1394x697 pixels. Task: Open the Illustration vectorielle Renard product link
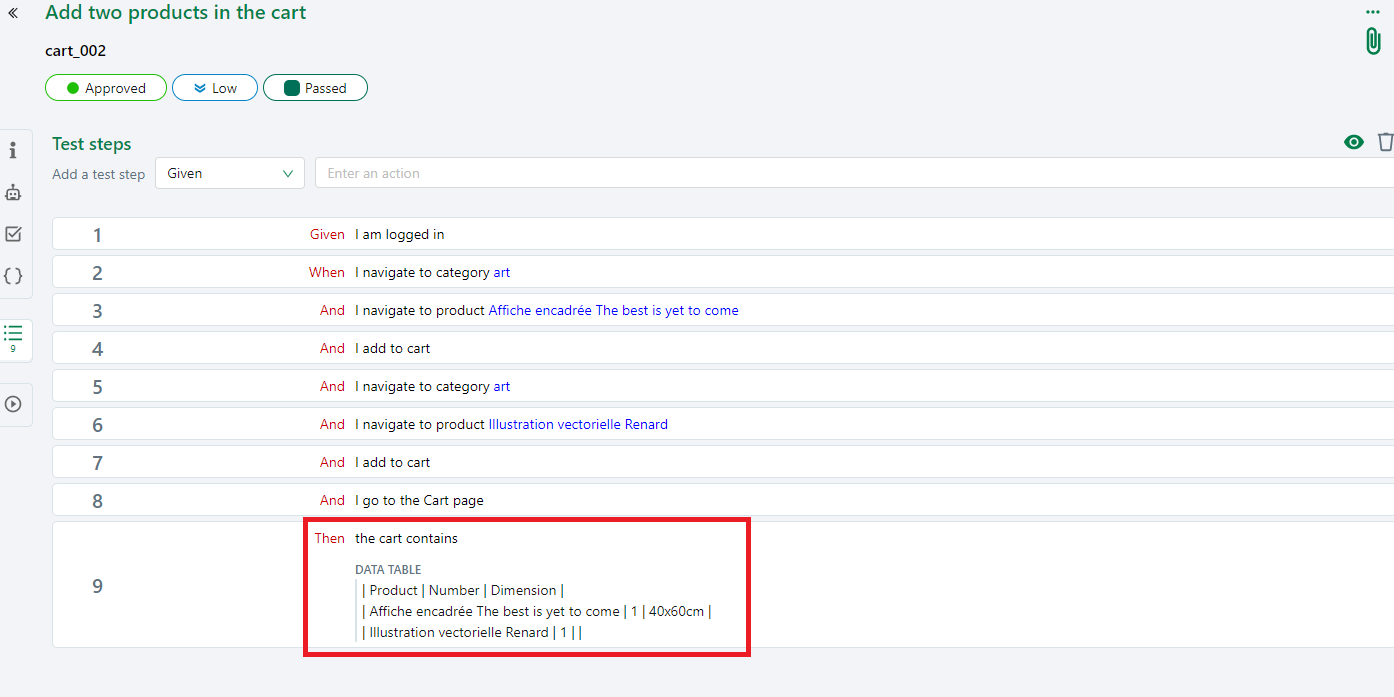[x=578, y=424]
